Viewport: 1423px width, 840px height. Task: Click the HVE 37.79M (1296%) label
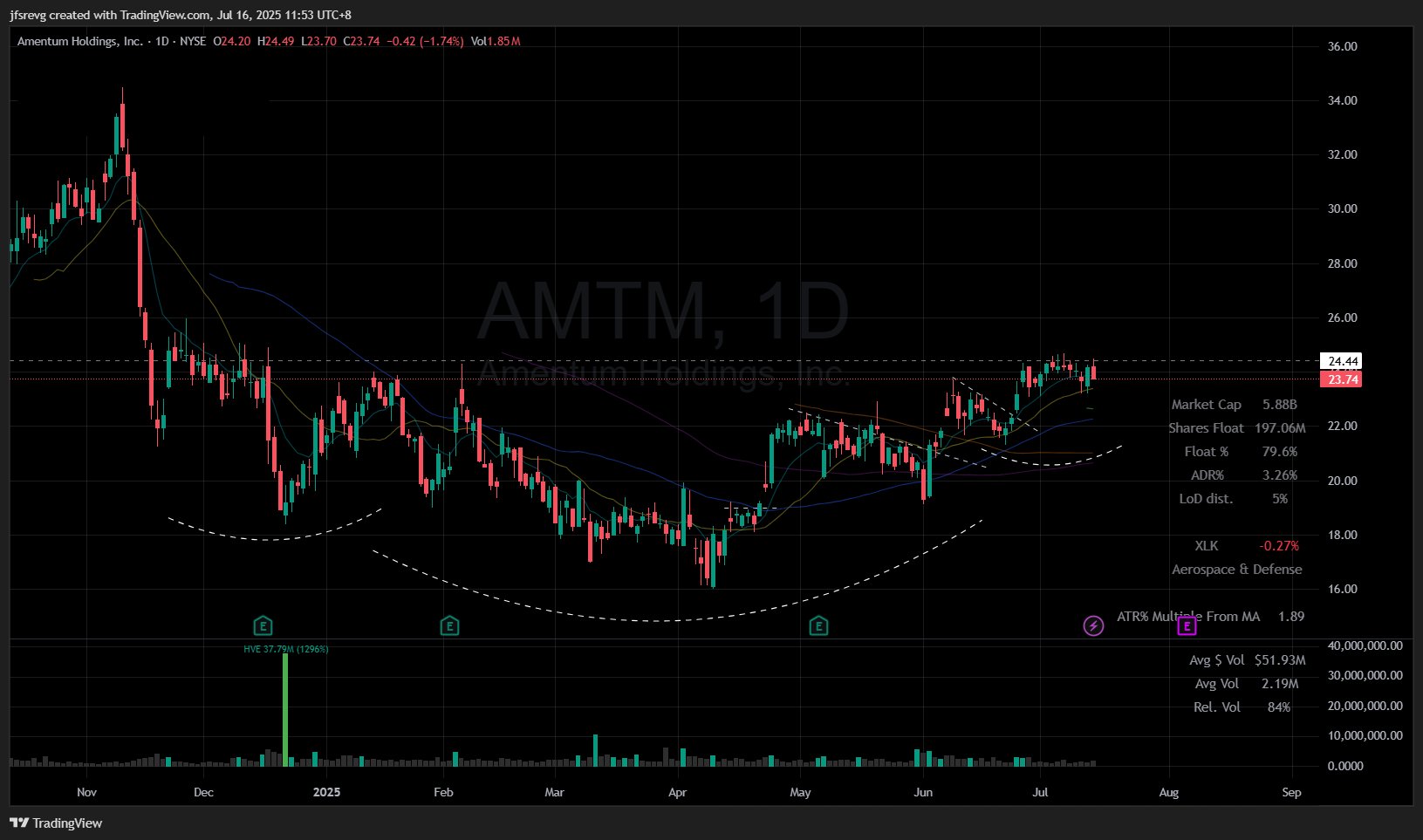pos(286,649)
